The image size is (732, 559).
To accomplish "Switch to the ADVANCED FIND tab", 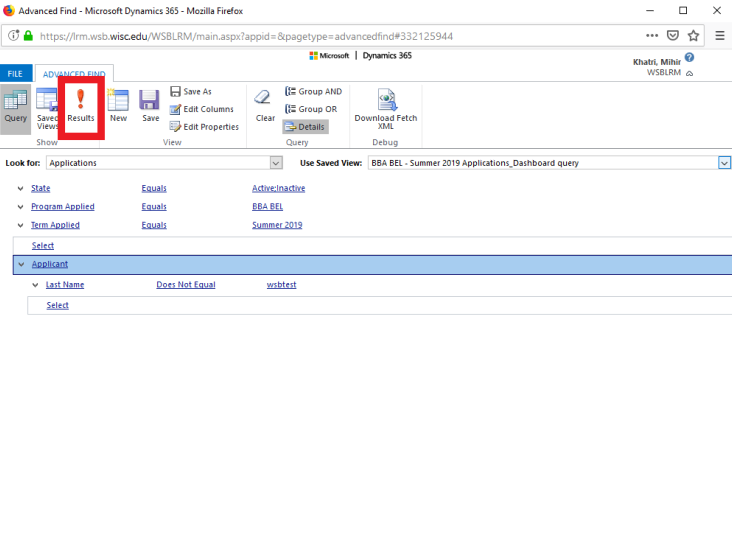I will pyautogui.click(x=75, y=74).
